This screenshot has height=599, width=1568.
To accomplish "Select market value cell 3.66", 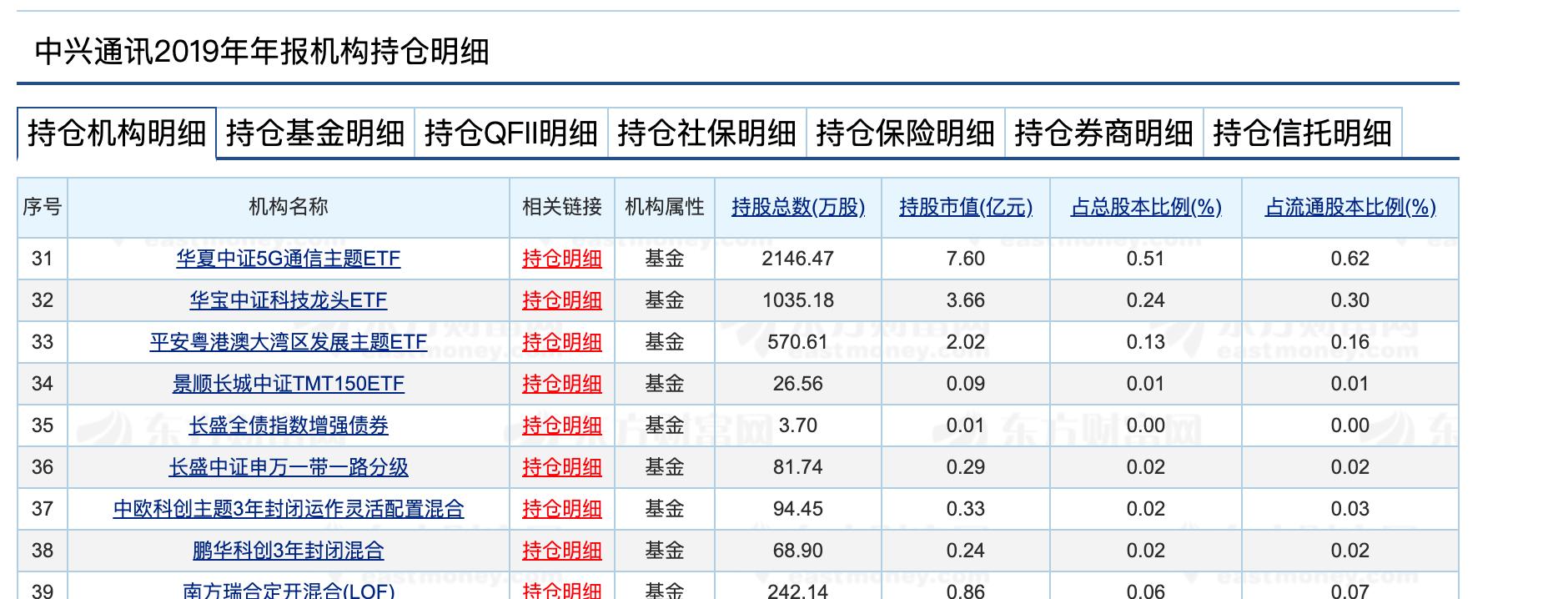I will pos(966,300).
